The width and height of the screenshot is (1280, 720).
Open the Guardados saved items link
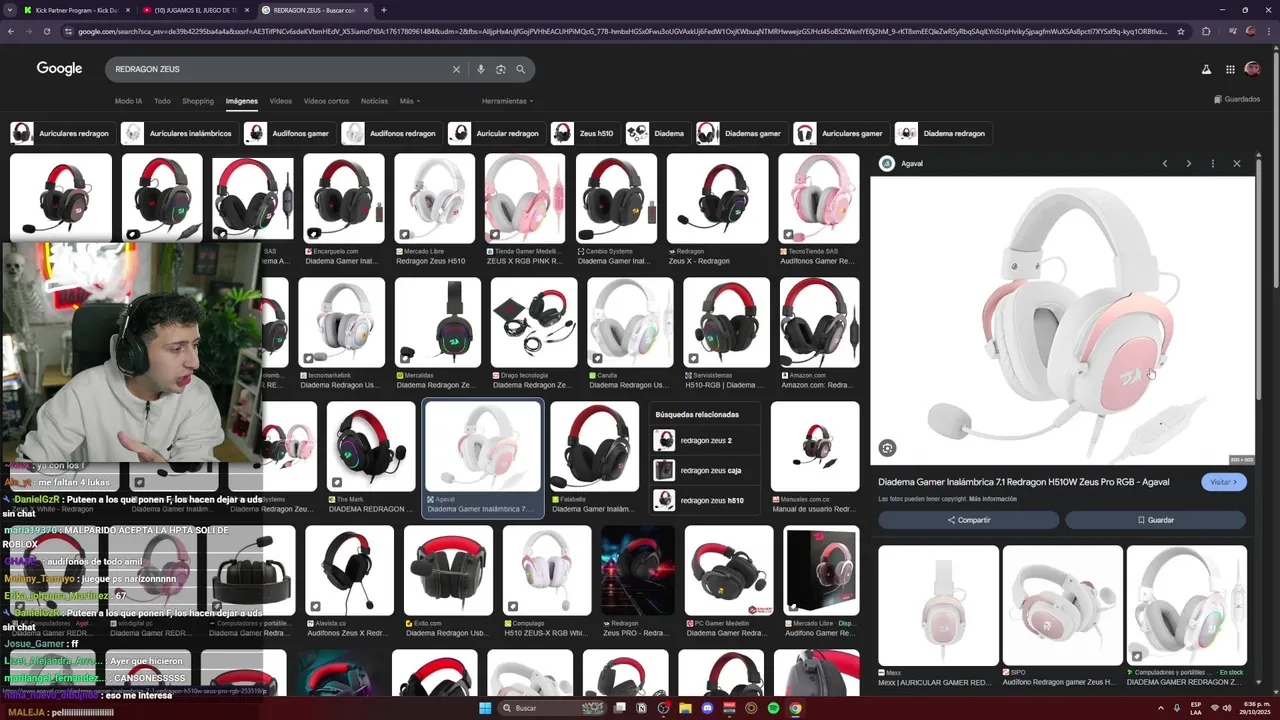pyautogui.click(x=1237, y=99)
